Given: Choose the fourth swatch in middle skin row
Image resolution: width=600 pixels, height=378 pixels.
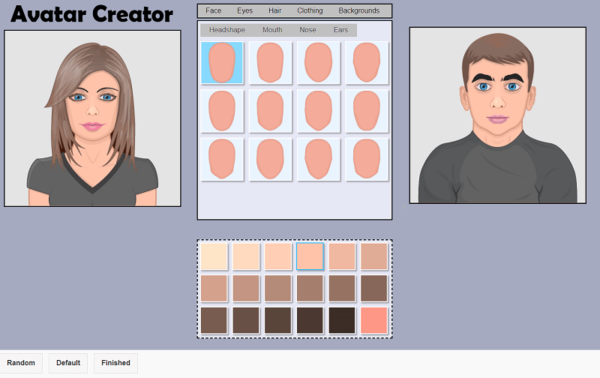Looking at the screenshot, I should pyautogui.click(x=310, y=288).
